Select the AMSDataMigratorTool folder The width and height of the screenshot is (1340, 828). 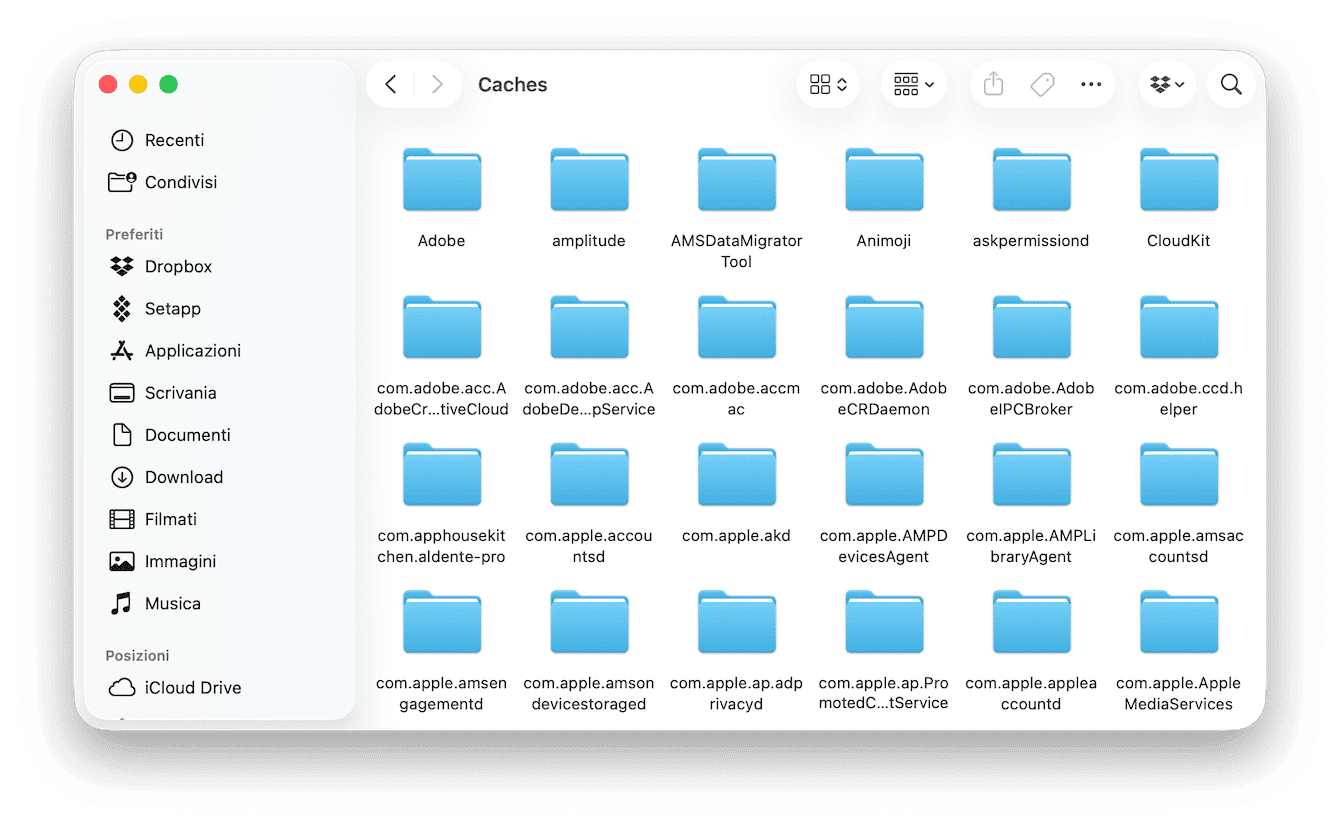pyautogui.click(x=737, y=180)
